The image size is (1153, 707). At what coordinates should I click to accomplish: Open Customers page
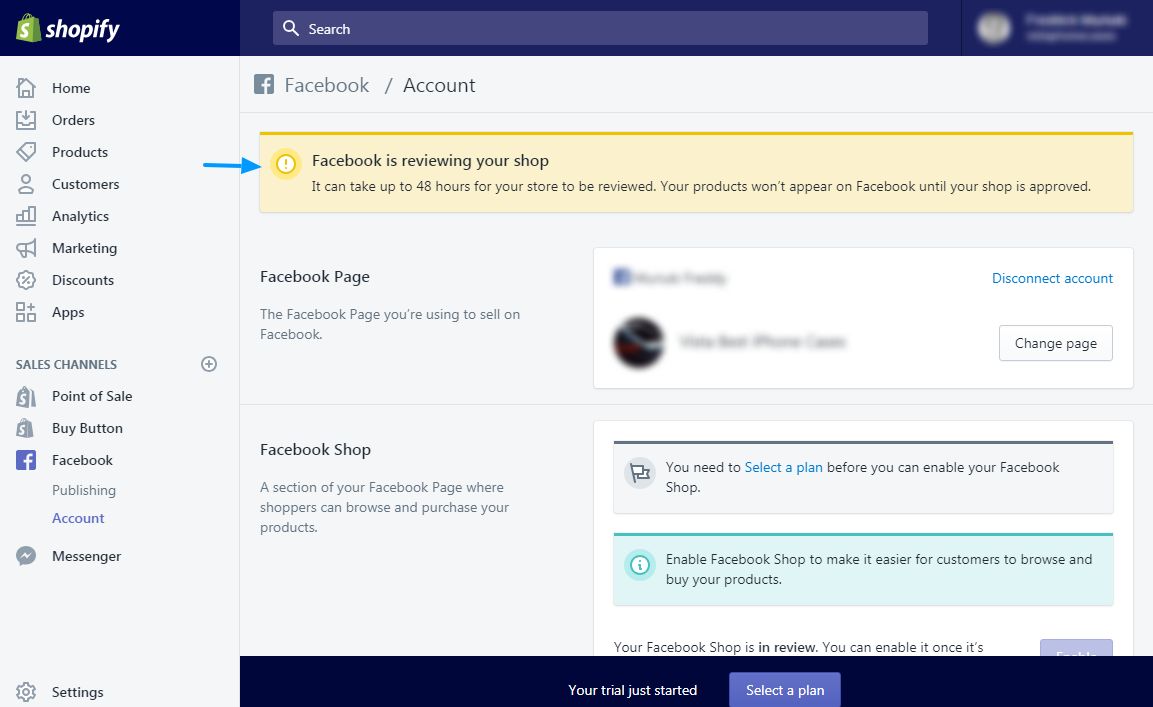[85, 184]
